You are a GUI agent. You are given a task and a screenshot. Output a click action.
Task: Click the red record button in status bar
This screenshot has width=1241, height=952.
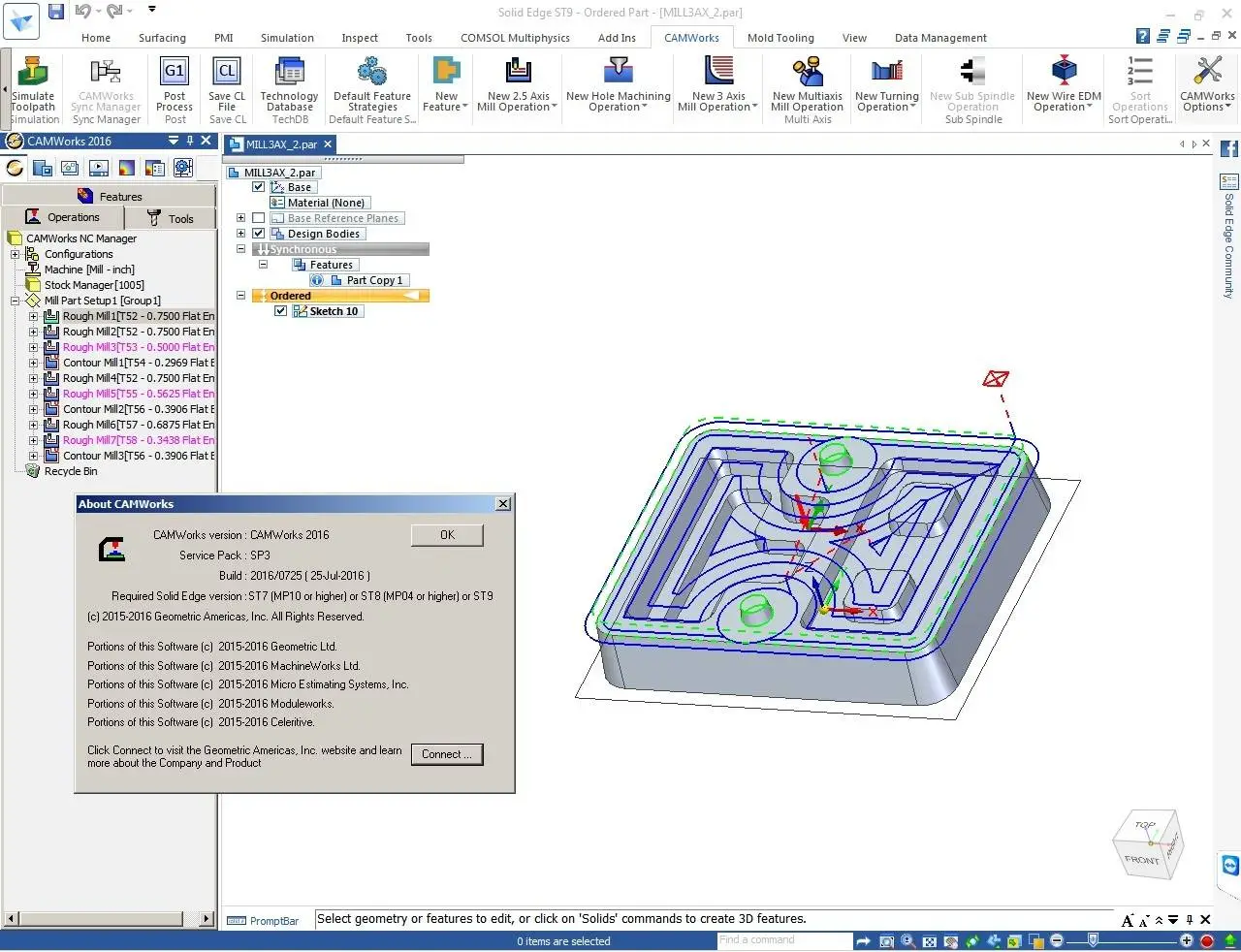[x=1207, y=940]
